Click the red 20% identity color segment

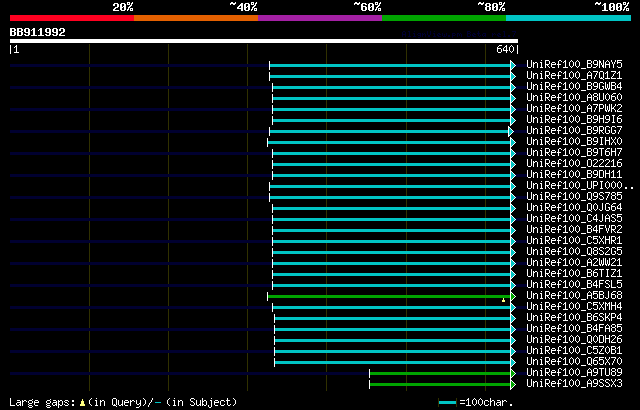72,18
